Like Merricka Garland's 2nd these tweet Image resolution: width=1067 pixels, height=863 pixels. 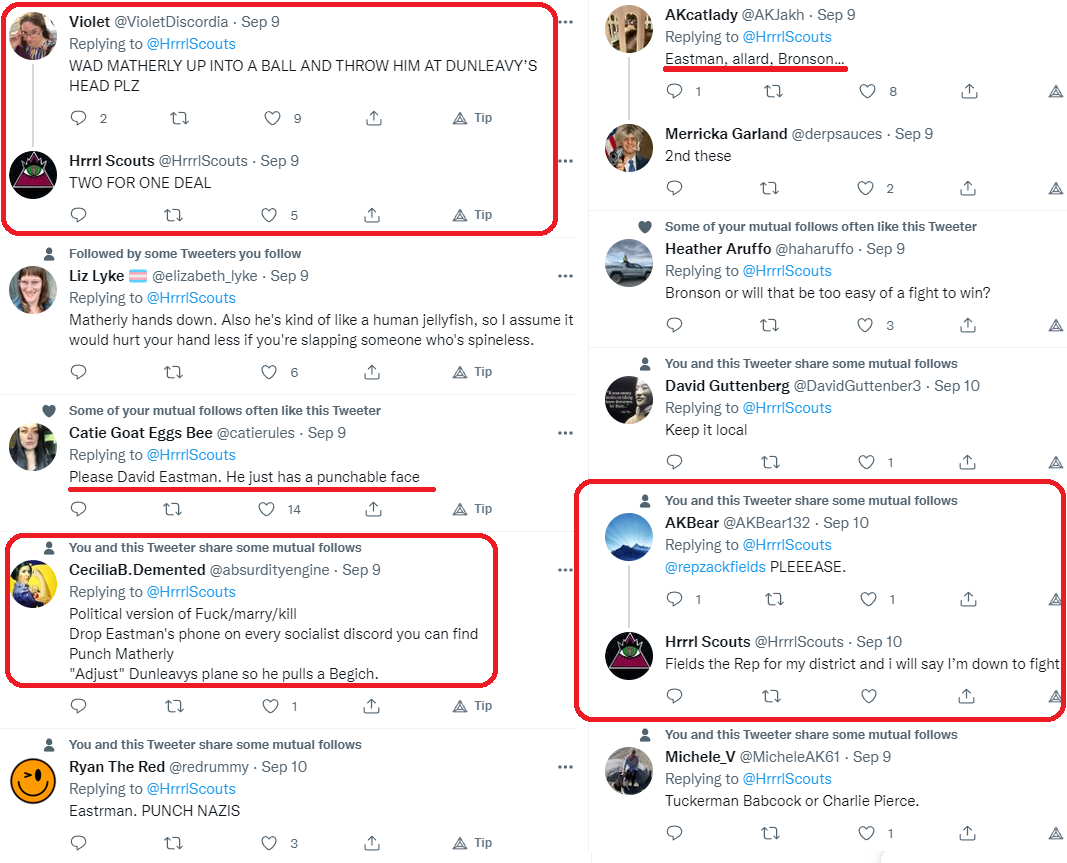tap(865, 189)
